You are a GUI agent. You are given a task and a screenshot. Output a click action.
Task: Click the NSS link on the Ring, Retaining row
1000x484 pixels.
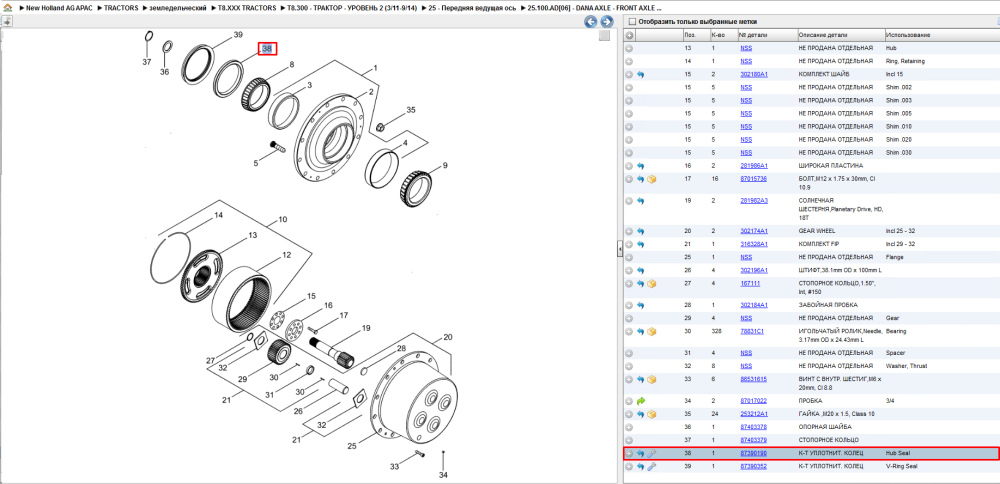coord(746,61)
